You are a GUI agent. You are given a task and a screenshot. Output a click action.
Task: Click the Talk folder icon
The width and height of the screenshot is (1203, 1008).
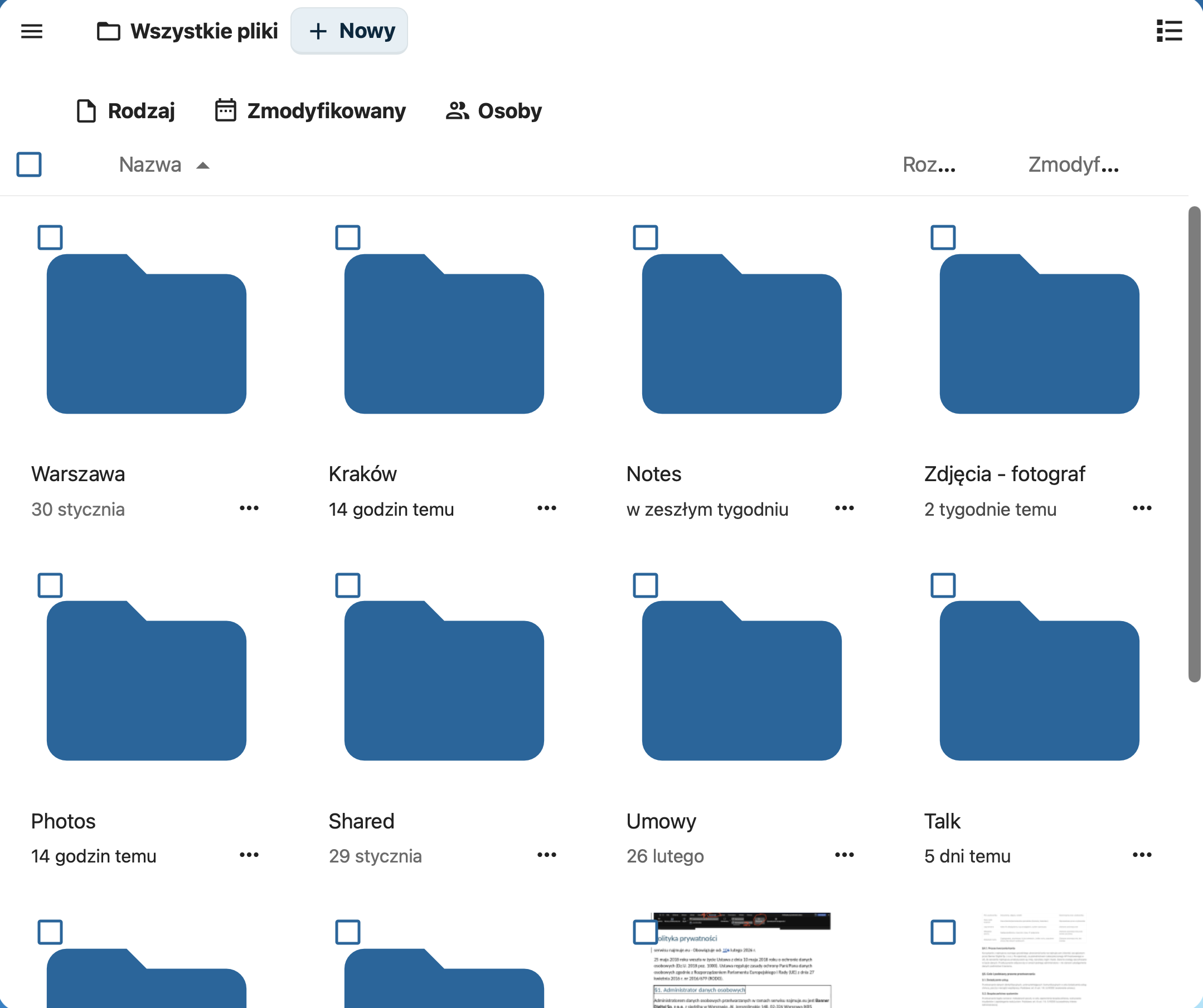tap(1039, 682)
